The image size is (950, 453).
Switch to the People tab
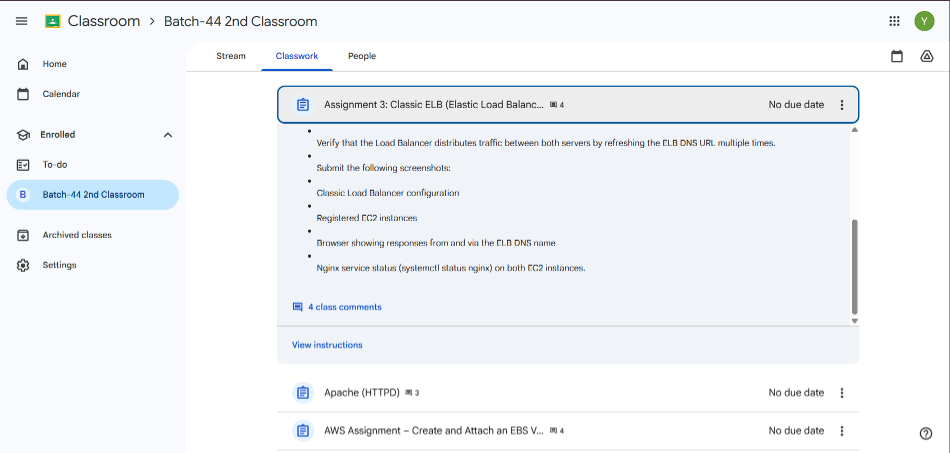coord(362,56)
